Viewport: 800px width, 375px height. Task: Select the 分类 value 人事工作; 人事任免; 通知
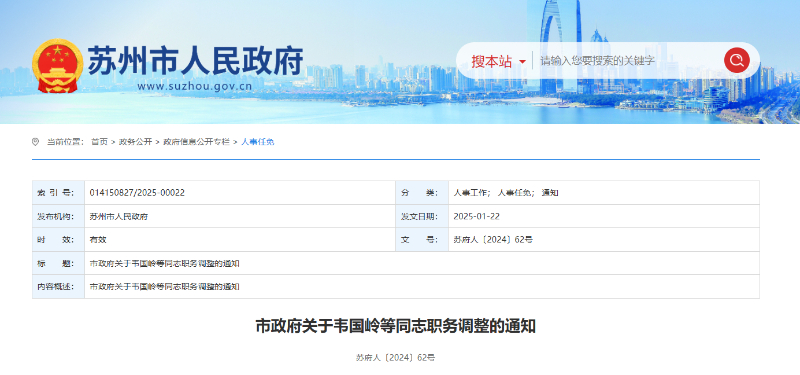point(506,193)
